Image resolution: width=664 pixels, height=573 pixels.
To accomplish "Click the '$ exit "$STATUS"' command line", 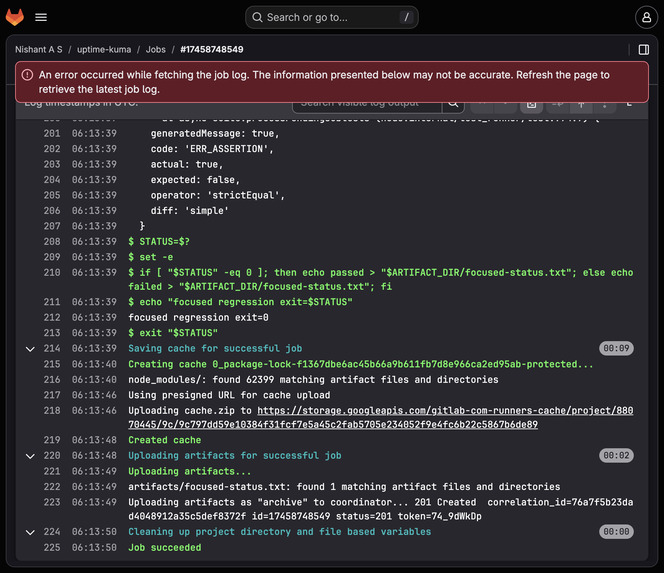I will [x=173, y=333].
